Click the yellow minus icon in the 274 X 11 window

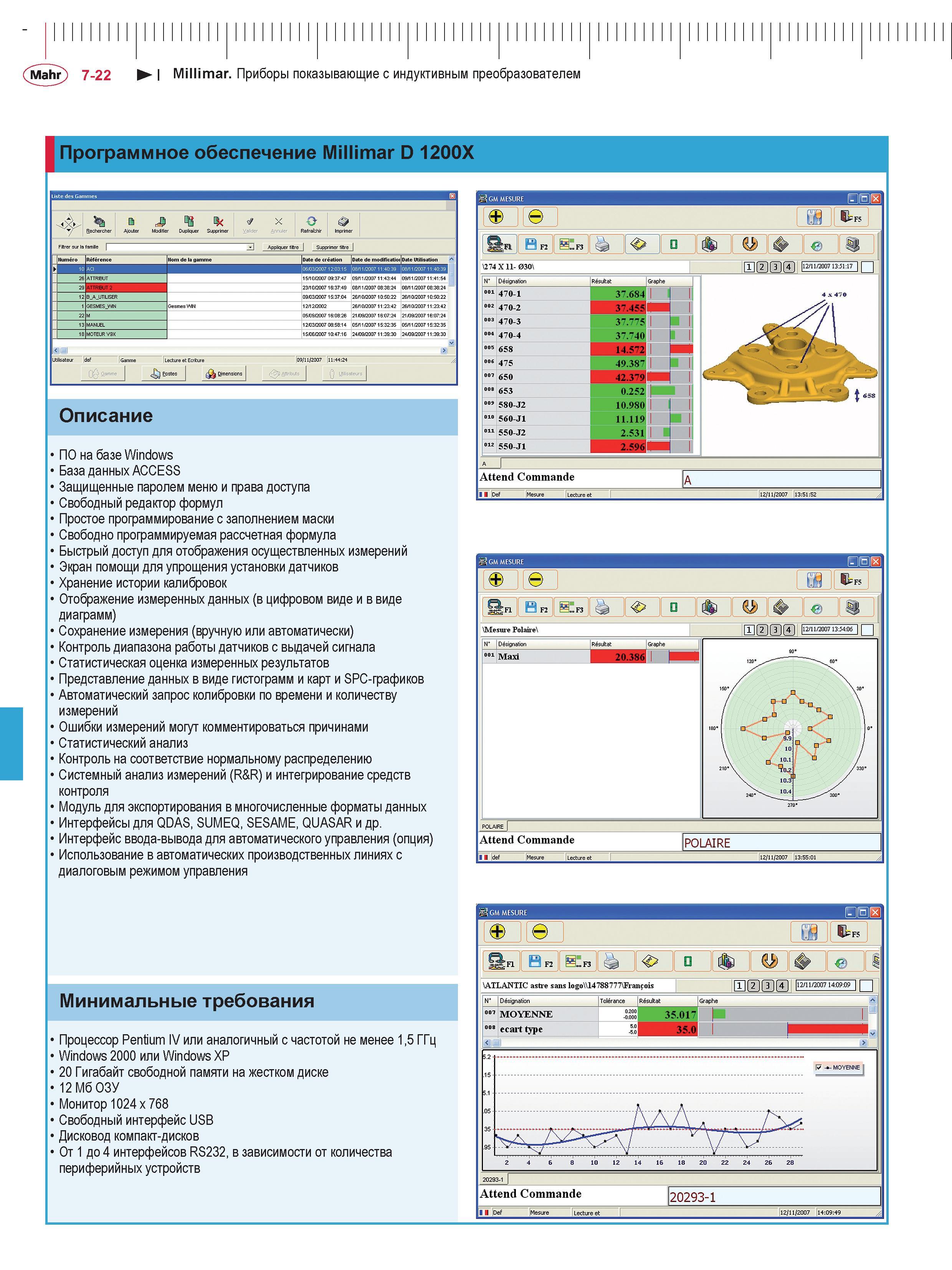(x=535, y=217)
